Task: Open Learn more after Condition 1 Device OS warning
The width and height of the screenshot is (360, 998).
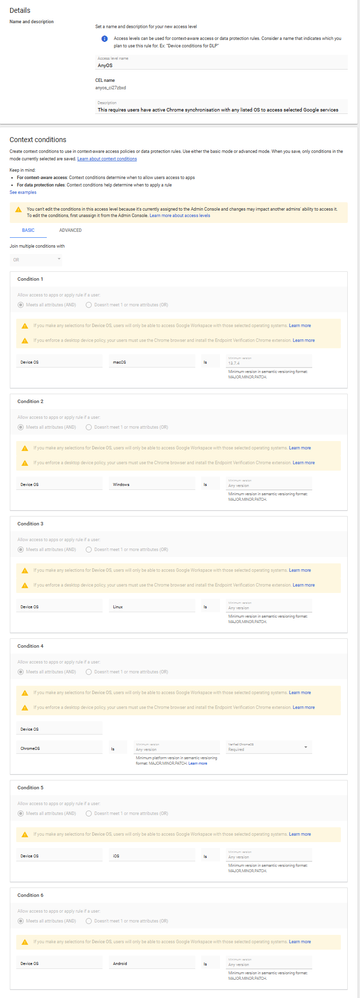Action: [300, 325]
